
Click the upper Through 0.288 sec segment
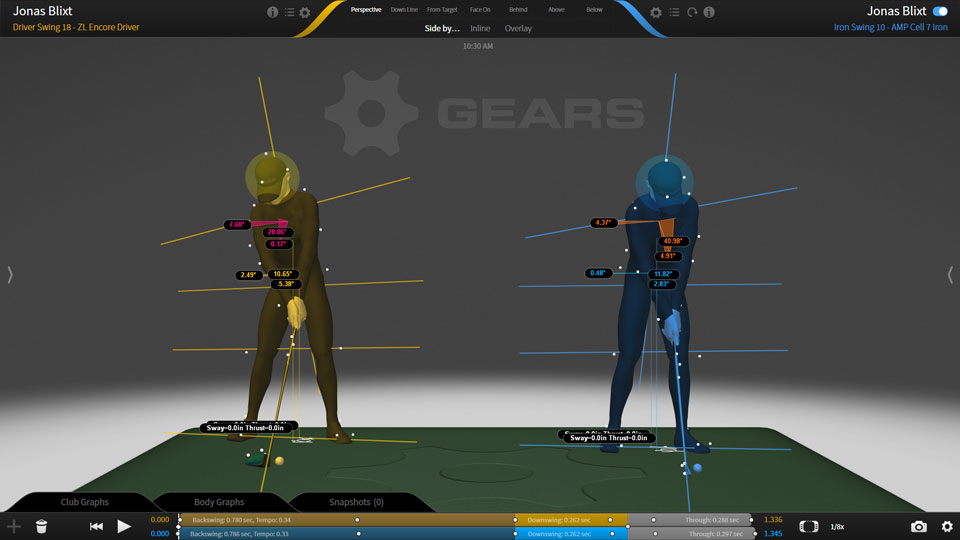(689, 520)
